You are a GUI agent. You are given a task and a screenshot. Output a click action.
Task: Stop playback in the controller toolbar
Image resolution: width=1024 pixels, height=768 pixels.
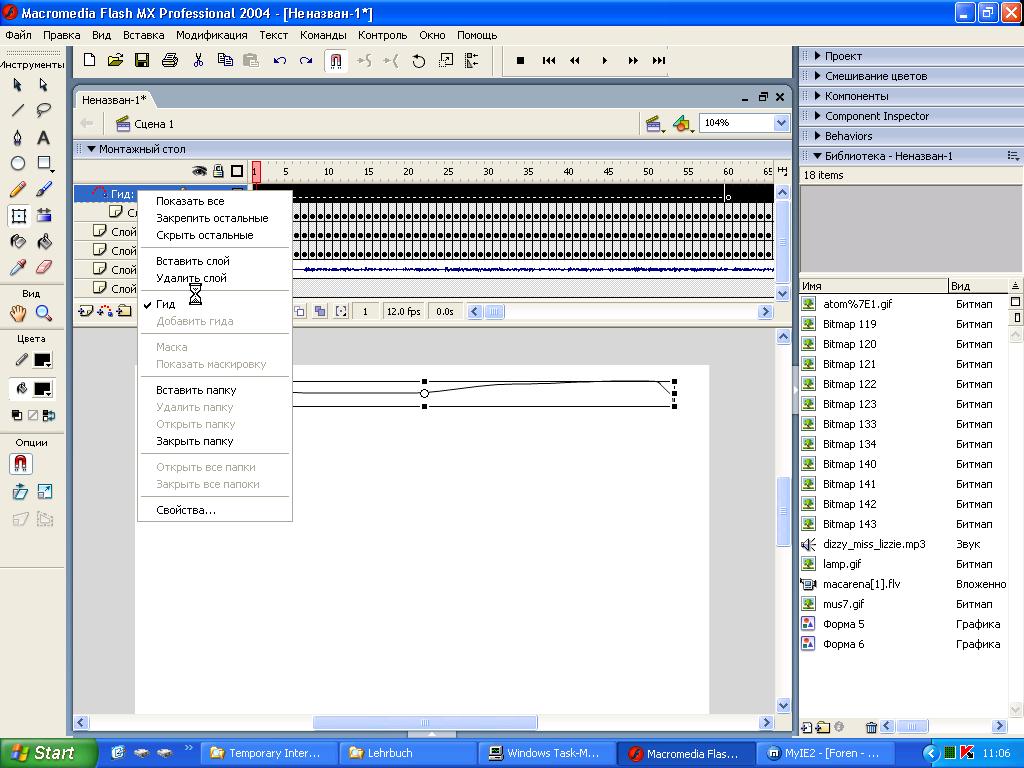click(520, 61)
